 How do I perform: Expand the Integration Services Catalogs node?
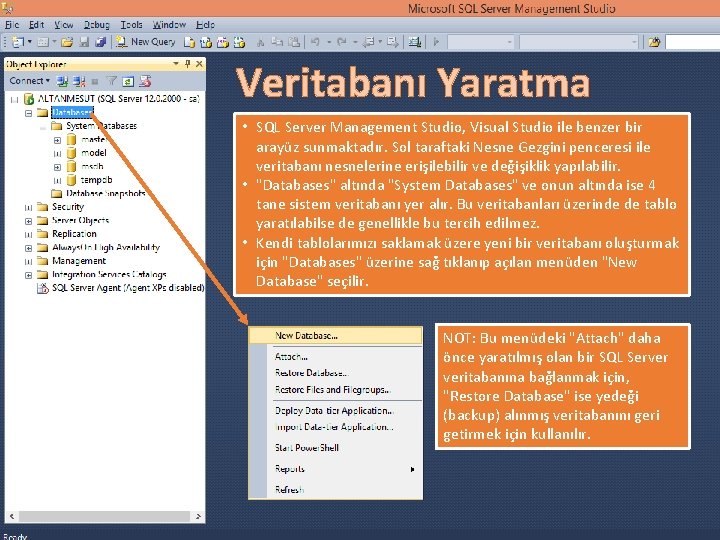28,275
